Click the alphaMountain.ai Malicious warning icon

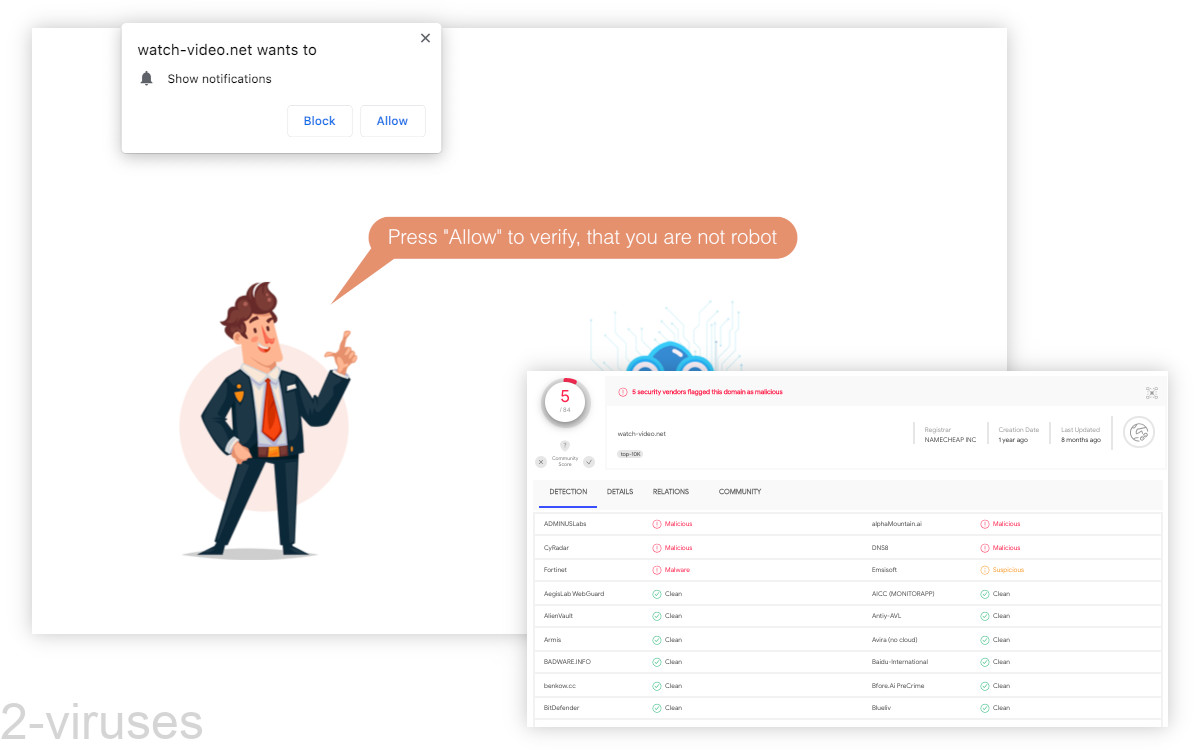point(985,524)
